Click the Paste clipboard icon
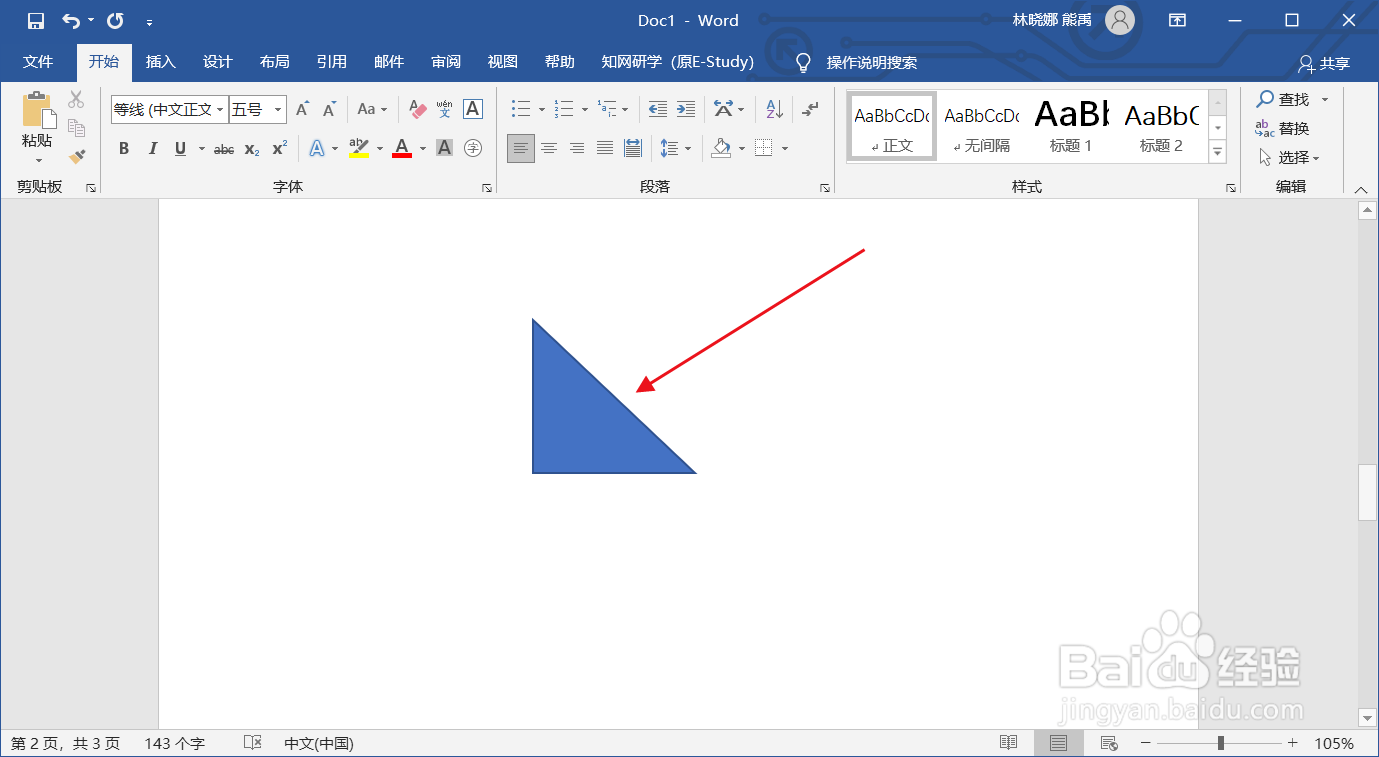Image resolution: width=1379 pixels, height=757 pixels. tap(37, 110)
